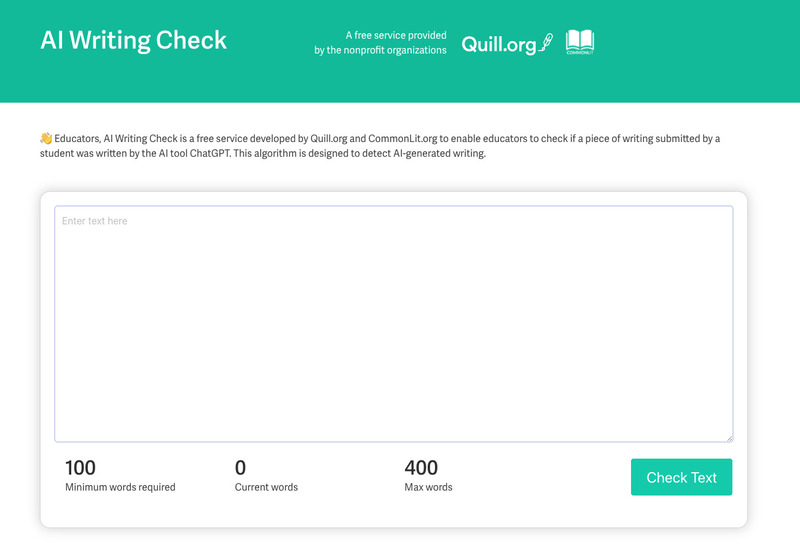This screenshot has height=549, width=800.
Task: Click the 400 max words number
Action: pos(421,467)
